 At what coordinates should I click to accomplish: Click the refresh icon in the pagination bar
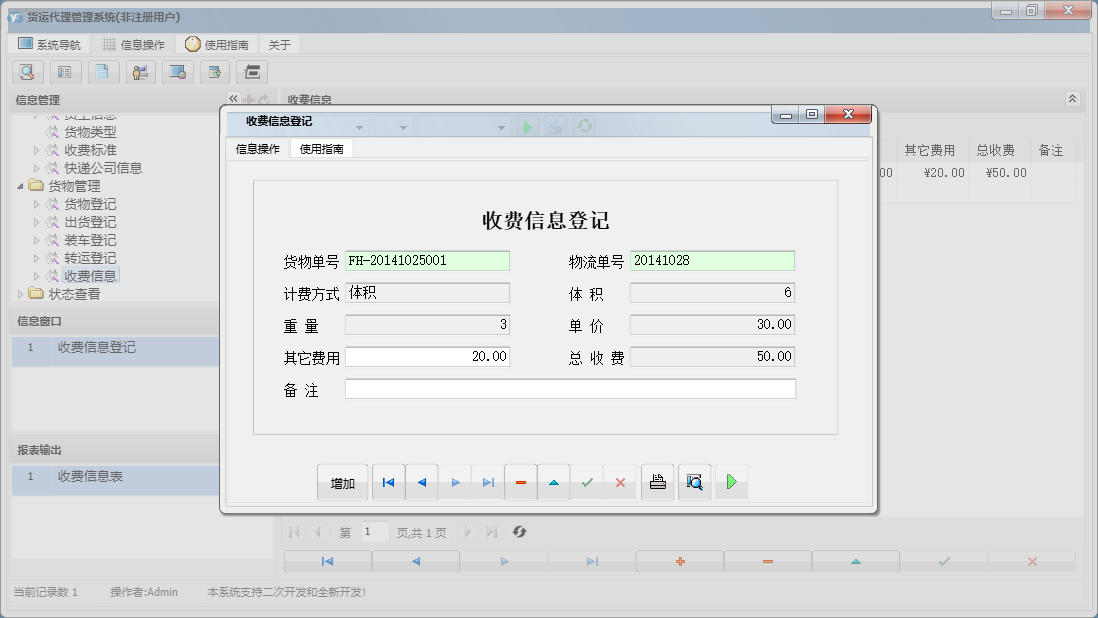519,531
